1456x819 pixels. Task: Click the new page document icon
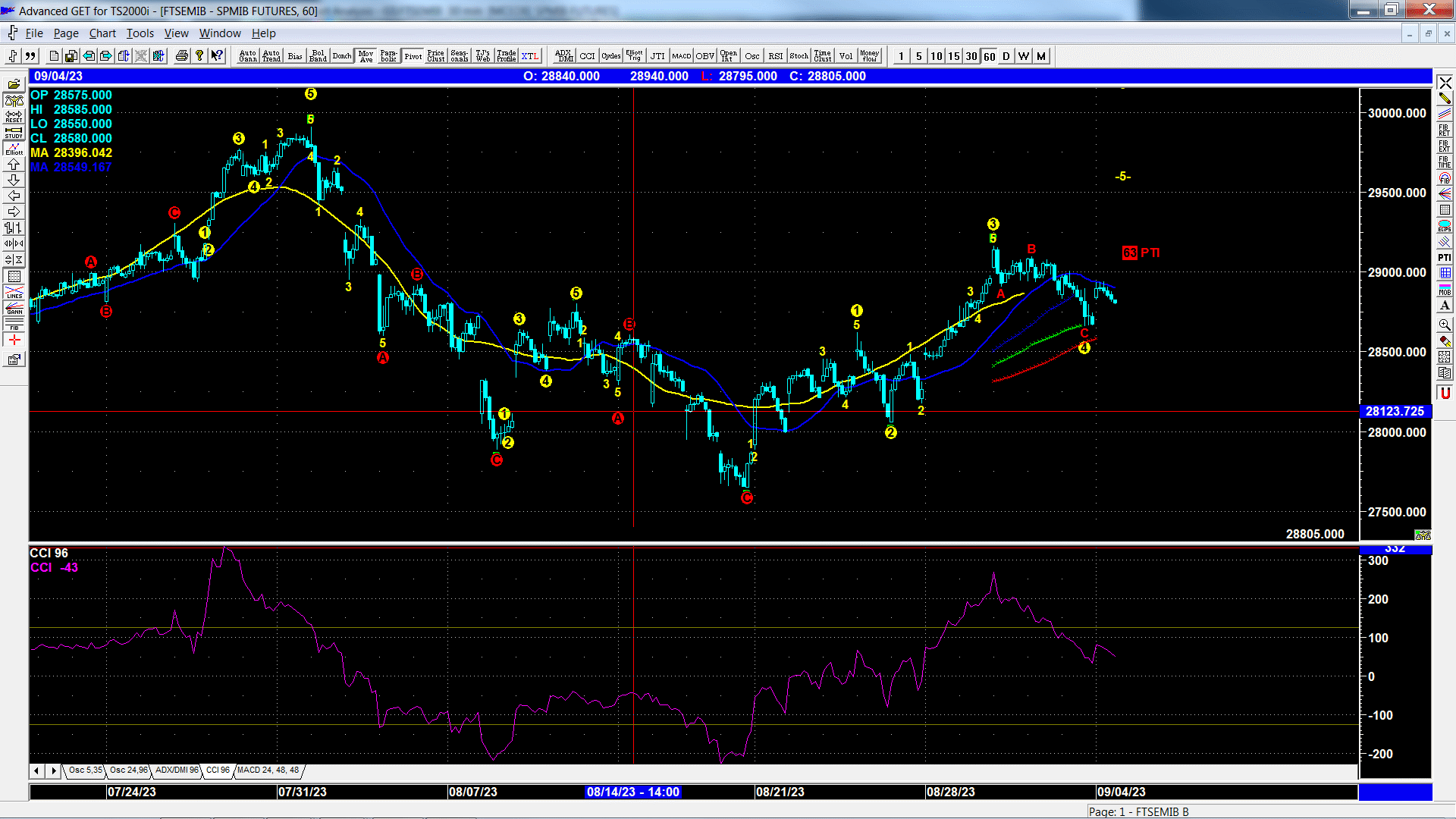pyautogui.click(x=54, y=56)
